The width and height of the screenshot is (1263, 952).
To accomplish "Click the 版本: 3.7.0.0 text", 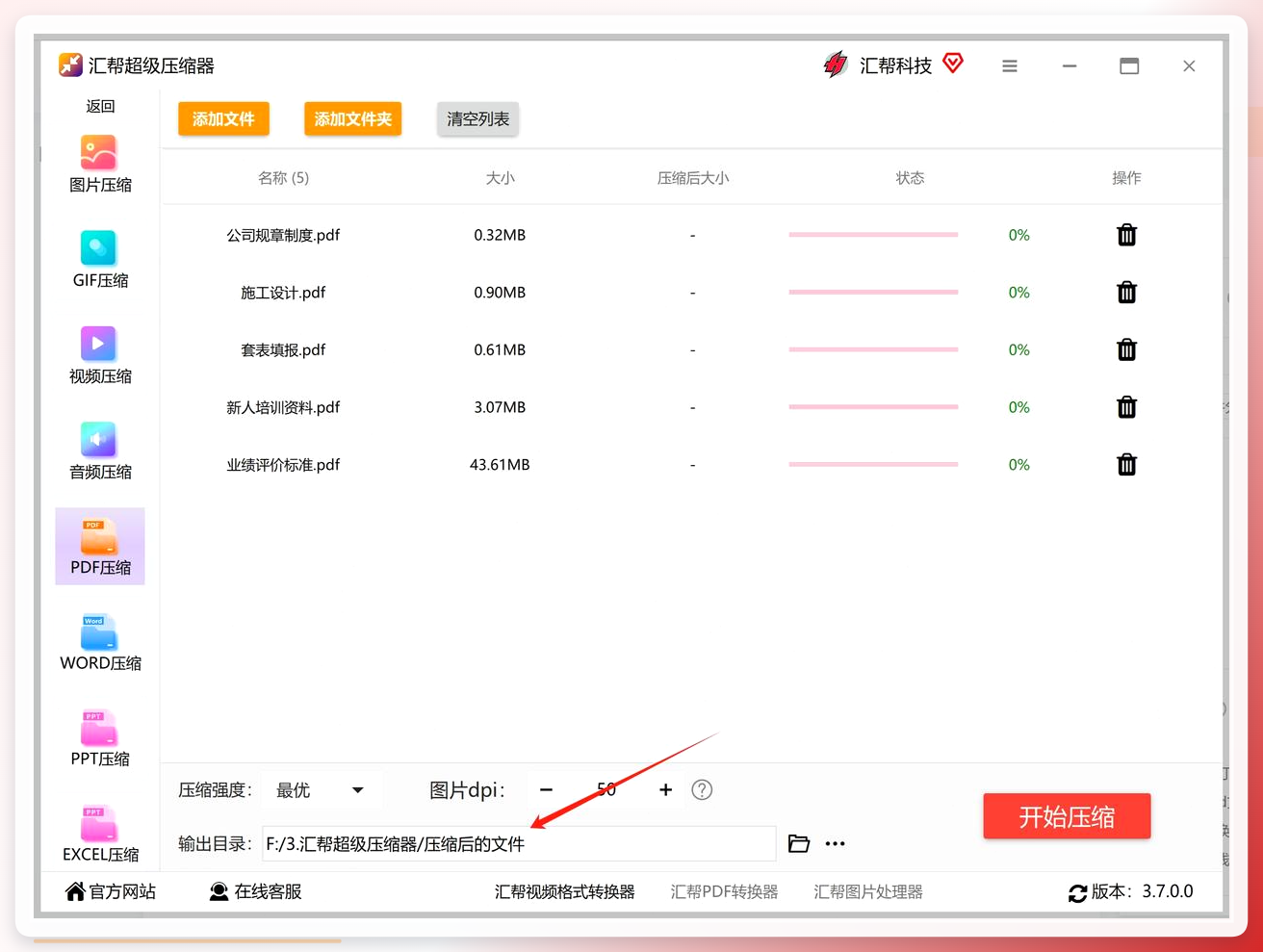I will pos(1143,892).
